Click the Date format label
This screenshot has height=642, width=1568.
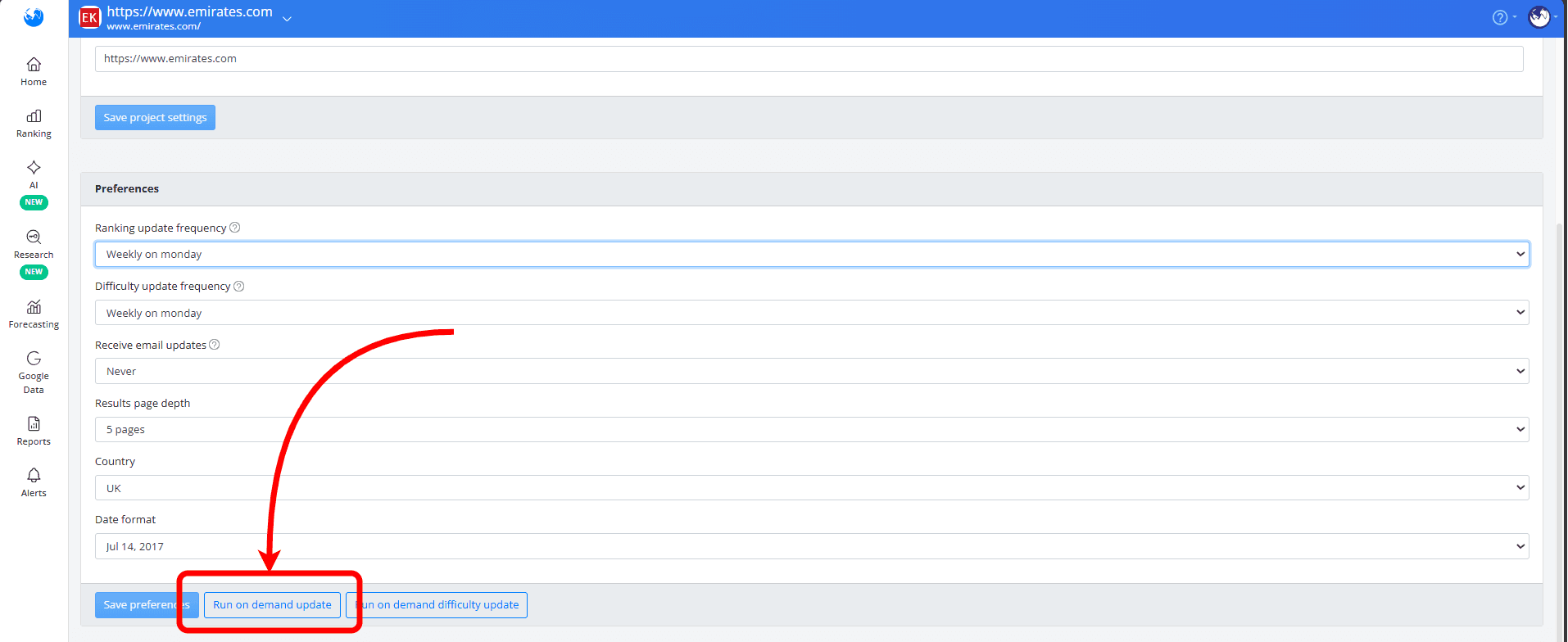coord(125,519)
